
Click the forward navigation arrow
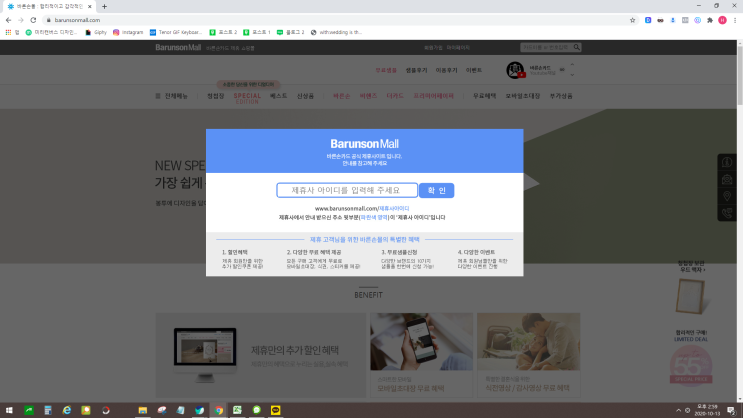coord(21,20)
